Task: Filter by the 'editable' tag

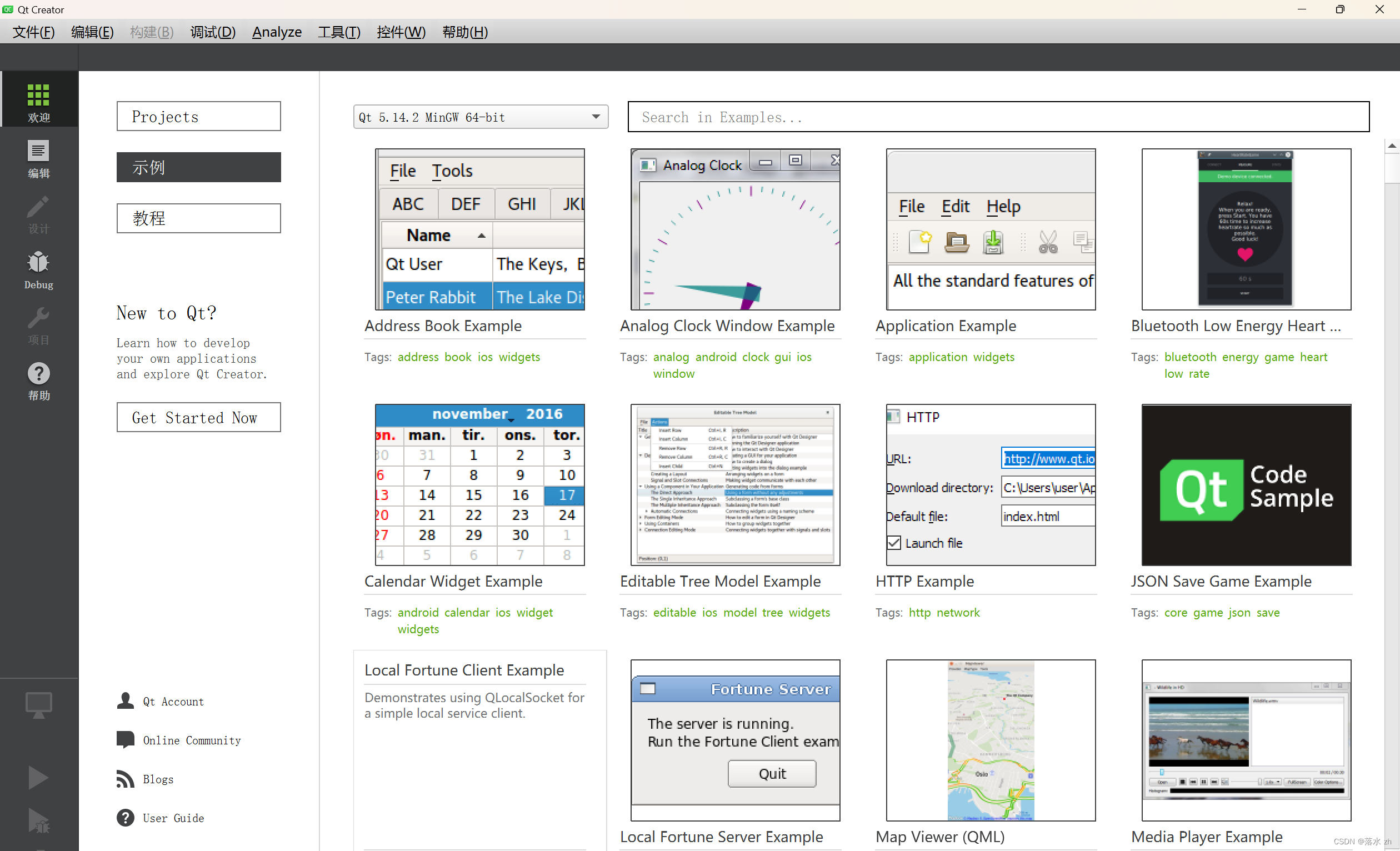Action: tap(674, 612)
